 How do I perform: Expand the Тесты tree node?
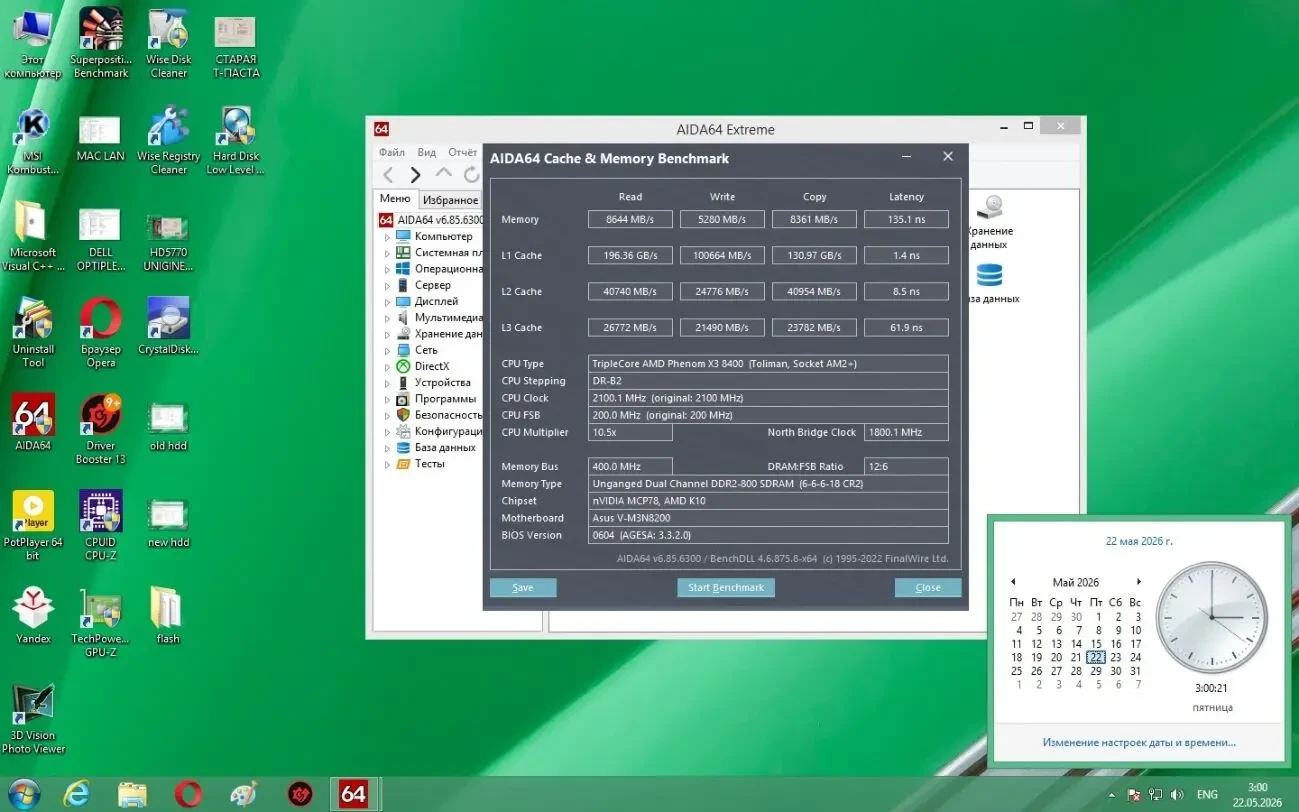click(388, 464)
